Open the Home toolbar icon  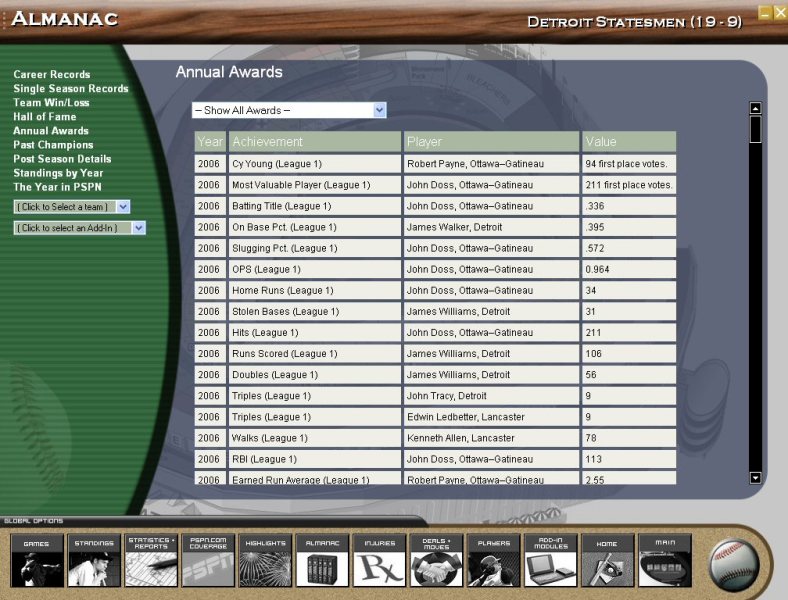[607, 561]
